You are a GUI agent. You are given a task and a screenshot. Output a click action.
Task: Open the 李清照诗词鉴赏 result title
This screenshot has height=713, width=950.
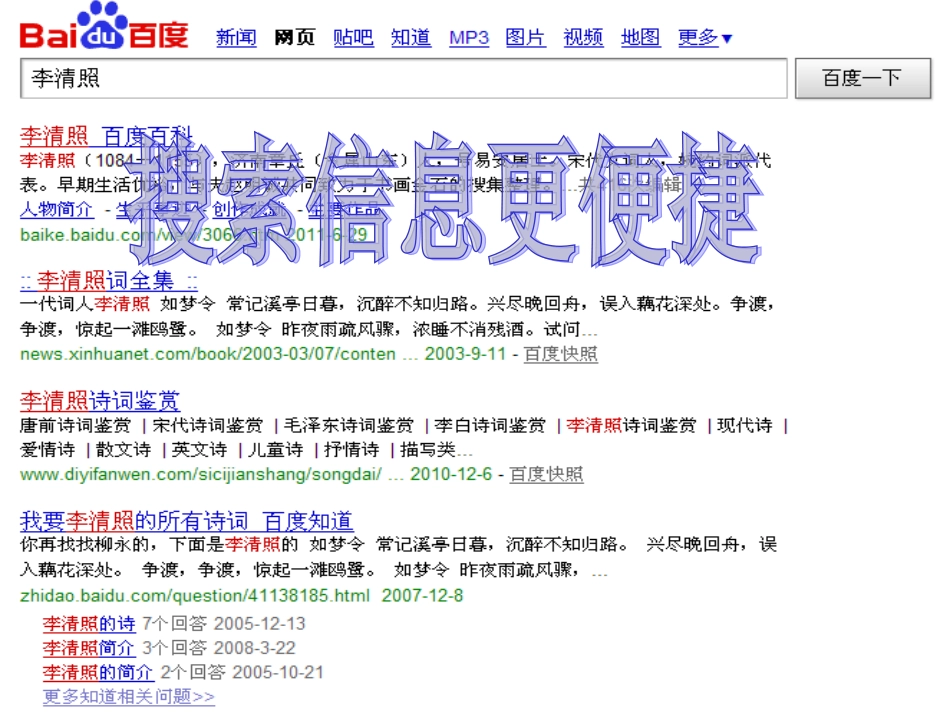pos(100,401)
